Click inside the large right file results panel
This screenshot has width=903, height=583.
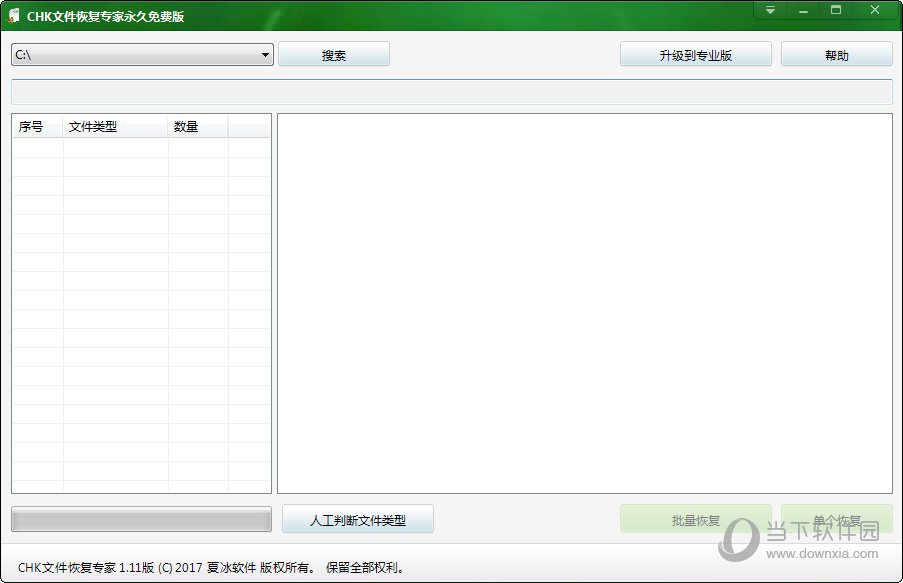pos(584,302)
